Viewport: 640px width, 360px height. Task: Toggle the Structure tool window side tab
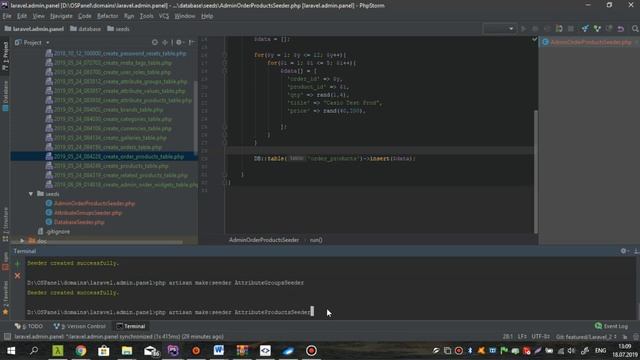5,224
